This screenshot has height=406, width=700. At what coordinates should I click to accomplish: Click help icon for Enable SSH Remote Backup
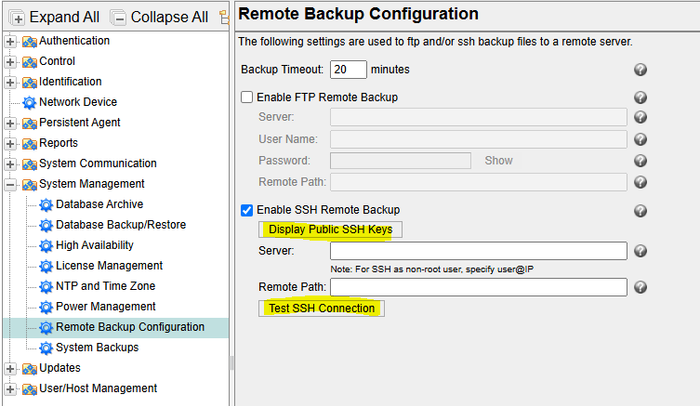640,210
